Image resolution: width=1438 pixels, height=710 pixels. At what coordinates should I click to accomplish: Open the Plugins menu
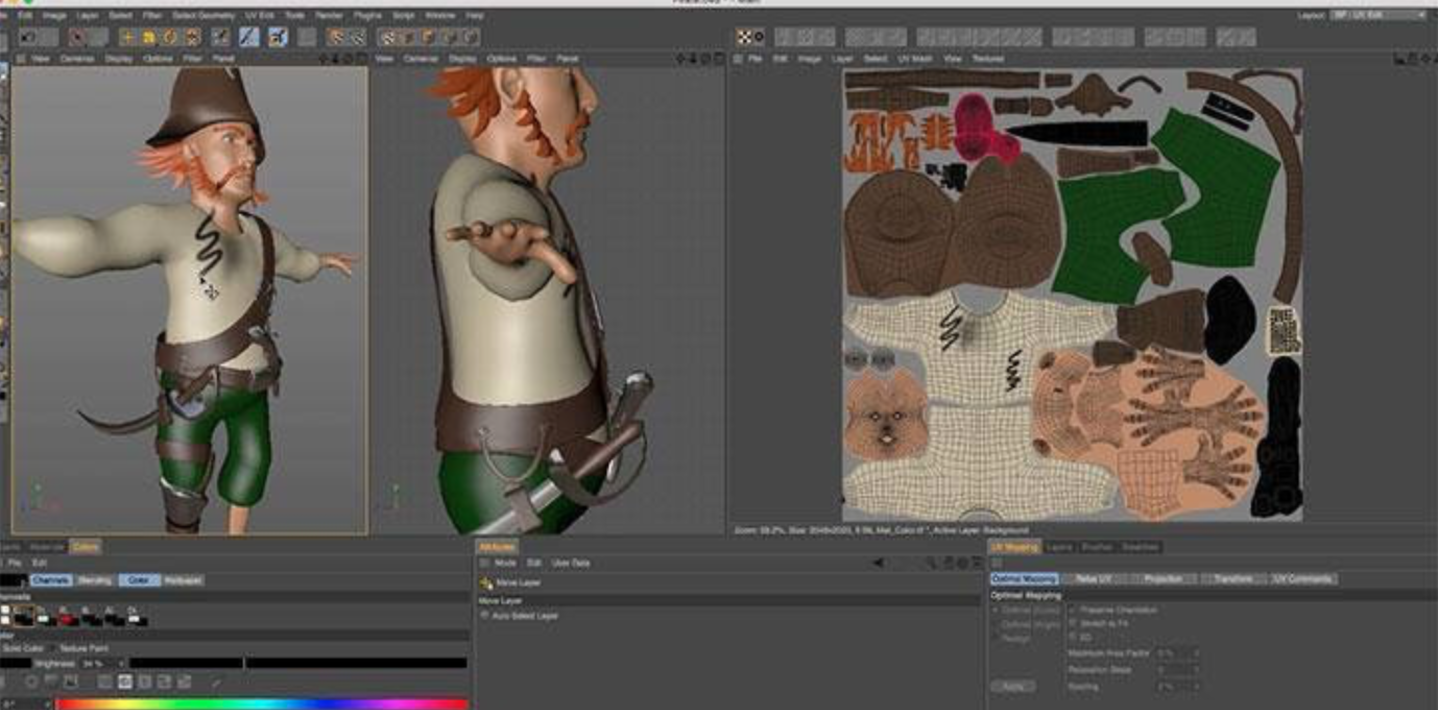click(367, 16)
